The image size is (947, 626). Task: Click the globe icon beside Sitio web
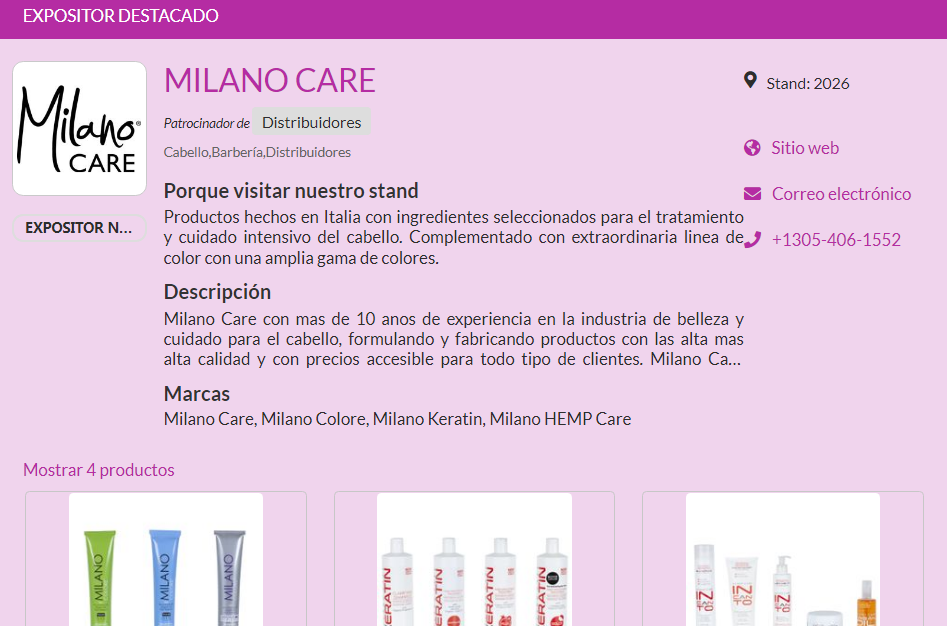(x=752, y=148)
